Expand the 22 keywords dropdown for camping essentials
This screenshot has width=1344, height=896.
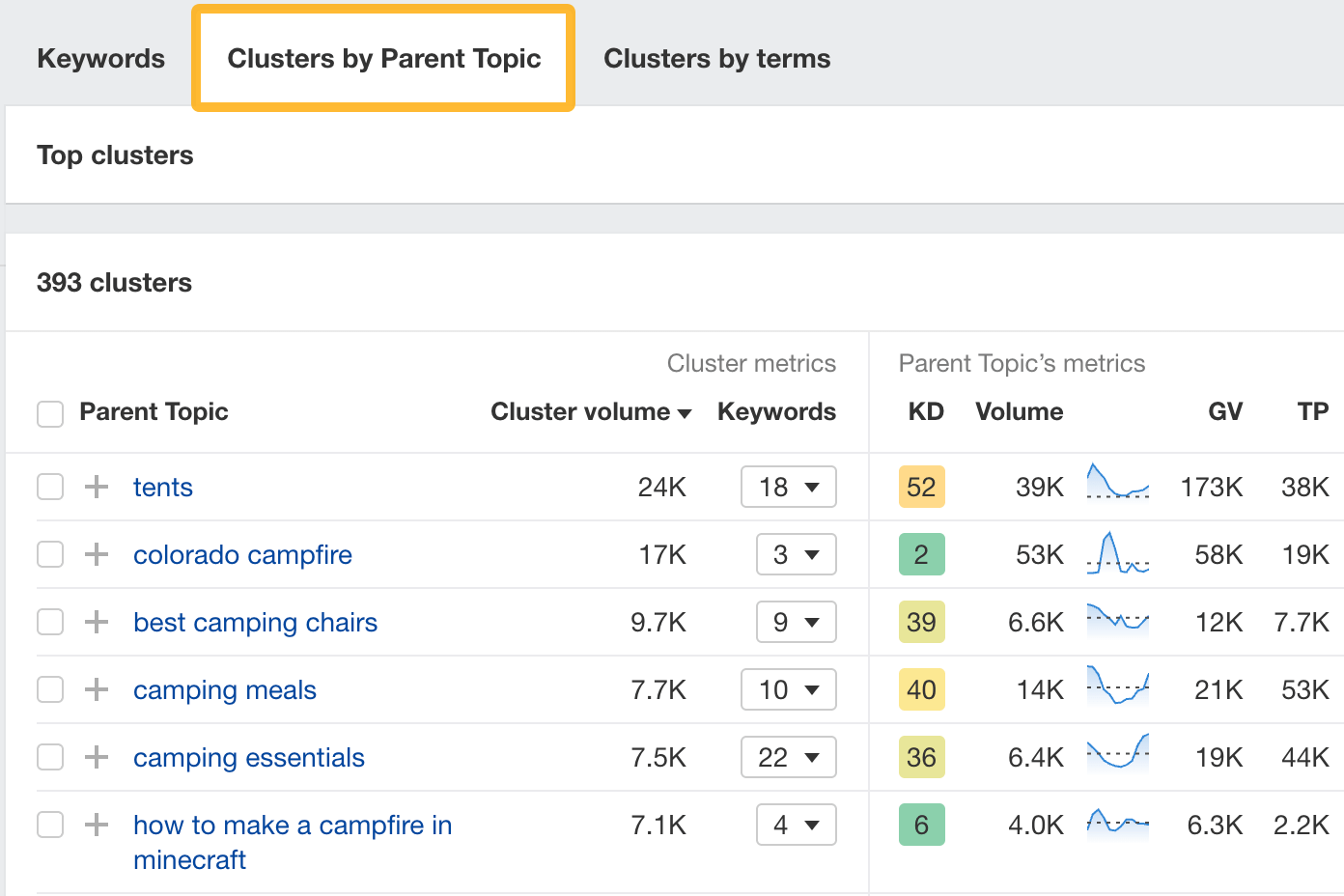click(x=788, y=757)
